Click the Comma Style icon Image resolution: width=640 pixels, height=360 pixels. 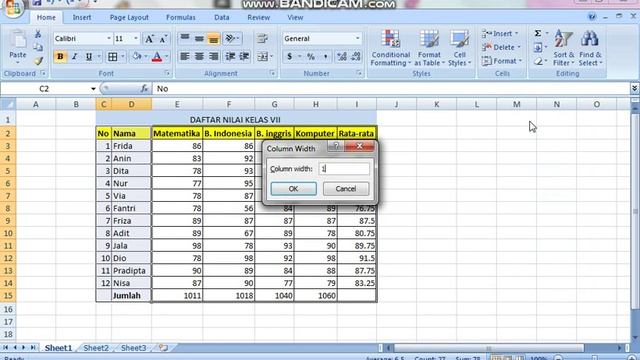pyautogui.click(x=325, y=56)
